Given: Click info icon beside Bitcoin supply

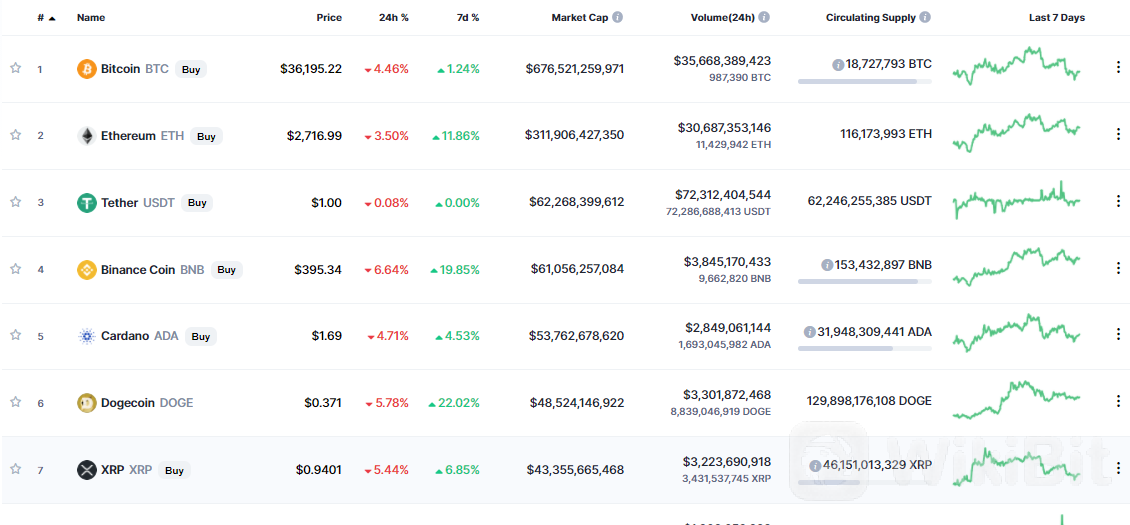Looking at the screenshot, I should pyautogui.click(x=838, y=65).
